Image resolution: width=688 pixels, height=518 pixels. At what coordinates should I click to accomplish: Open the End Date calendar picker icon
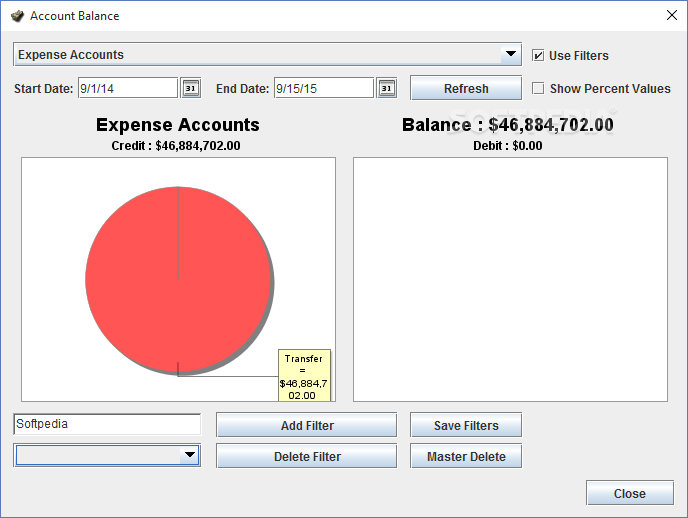387,88
